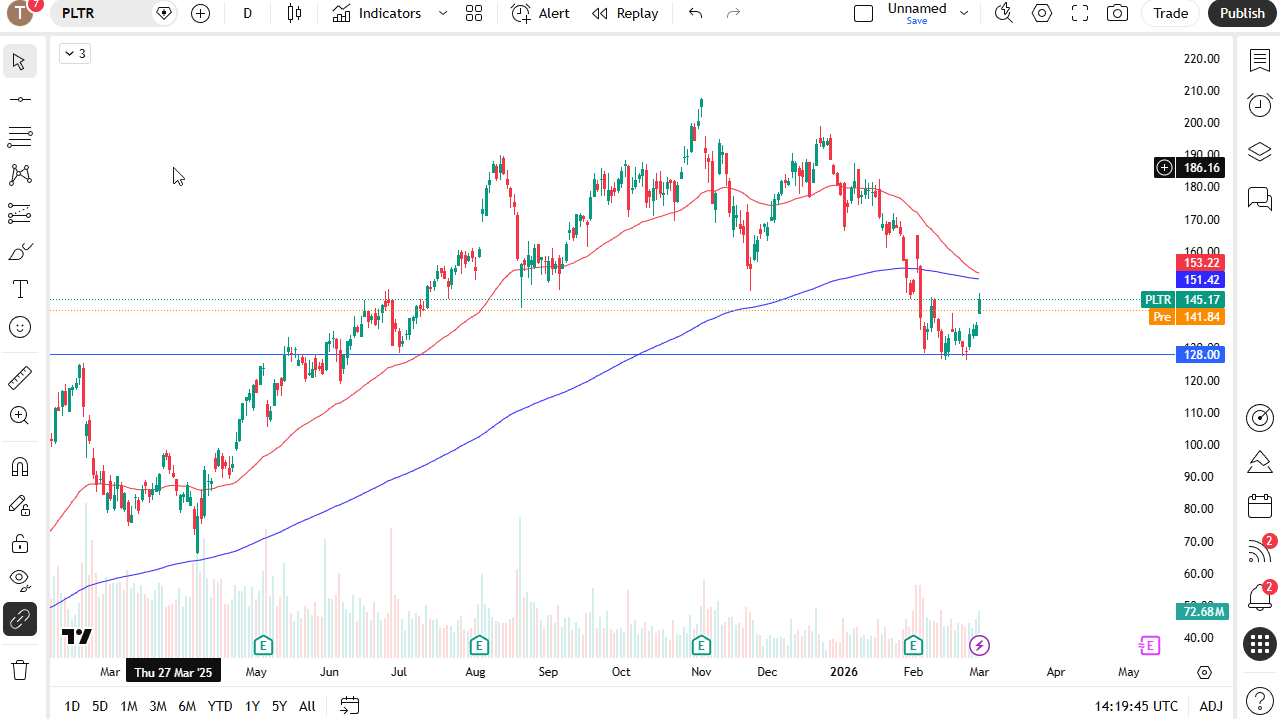
Task: Undo the last chart action
Action: (x=696, y=13)
